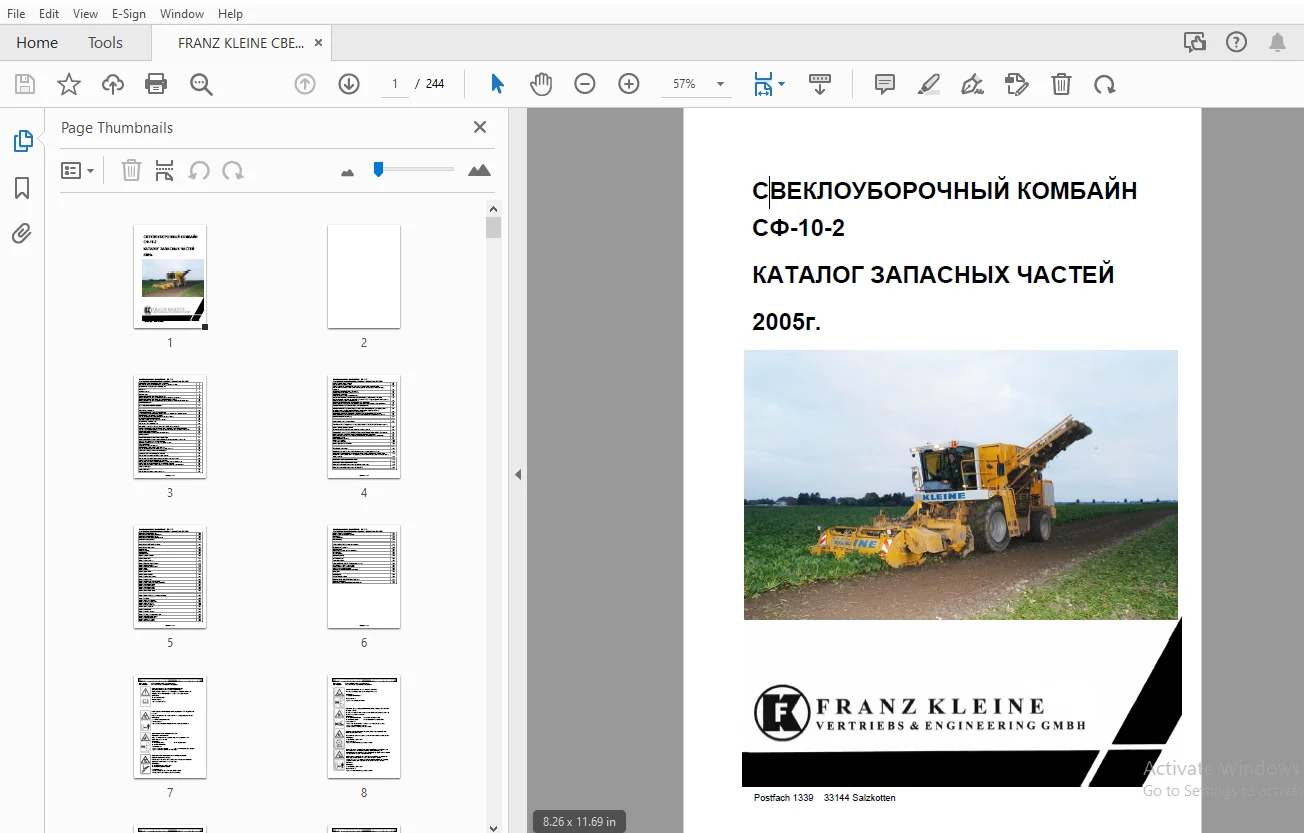Open the Bookmarks panel in the sidebar

coord(22,188)
